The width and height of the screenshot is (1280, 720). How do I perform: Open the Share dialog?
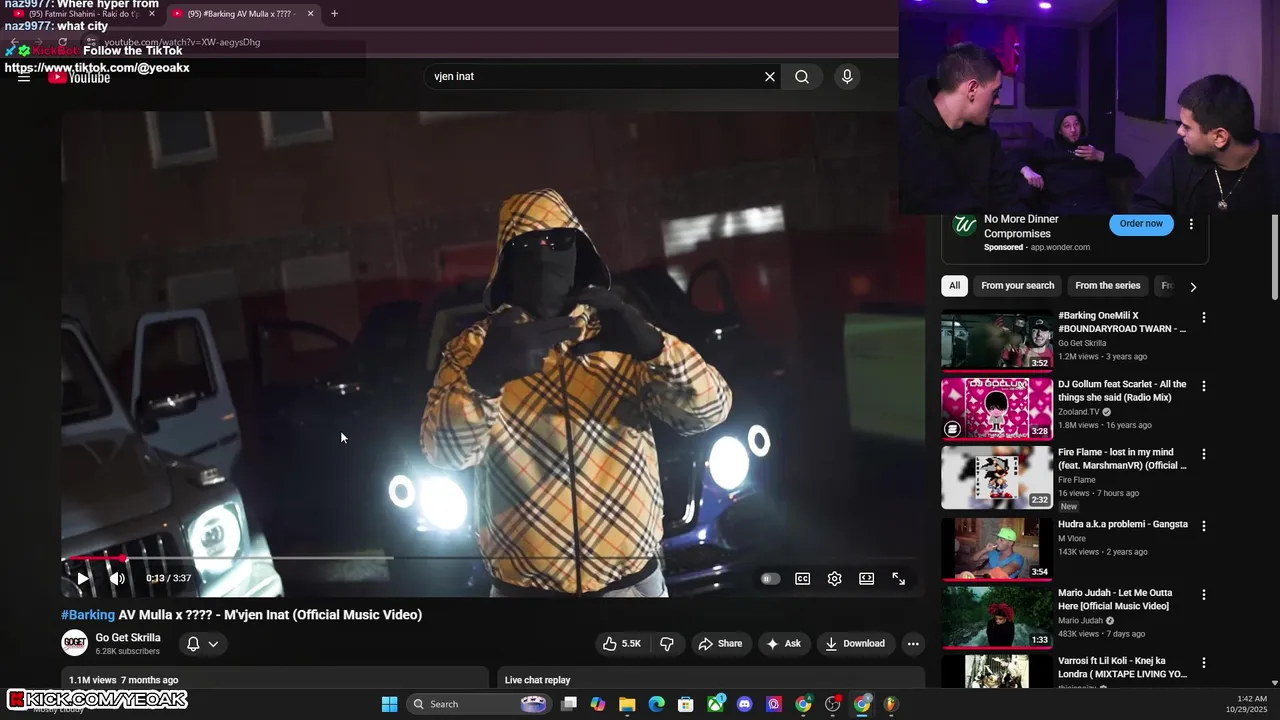coord(720,644)
